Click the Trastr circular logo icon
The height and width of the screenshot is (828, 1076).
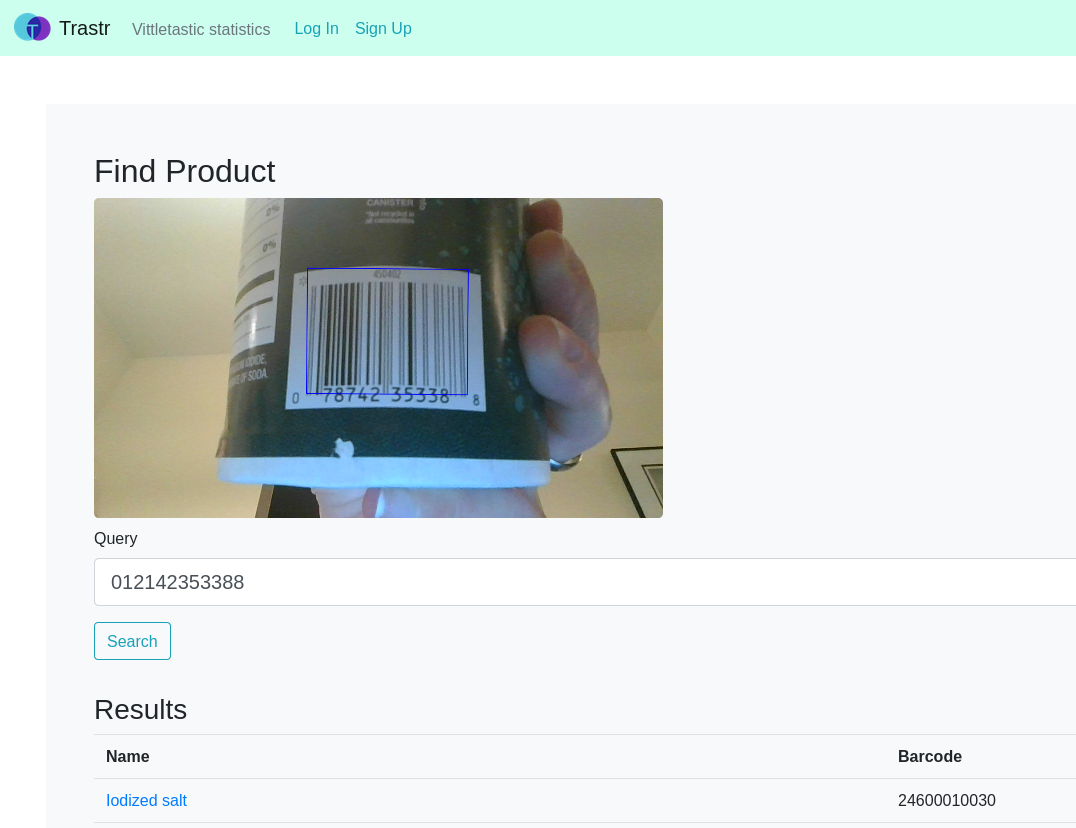point(32,28)
